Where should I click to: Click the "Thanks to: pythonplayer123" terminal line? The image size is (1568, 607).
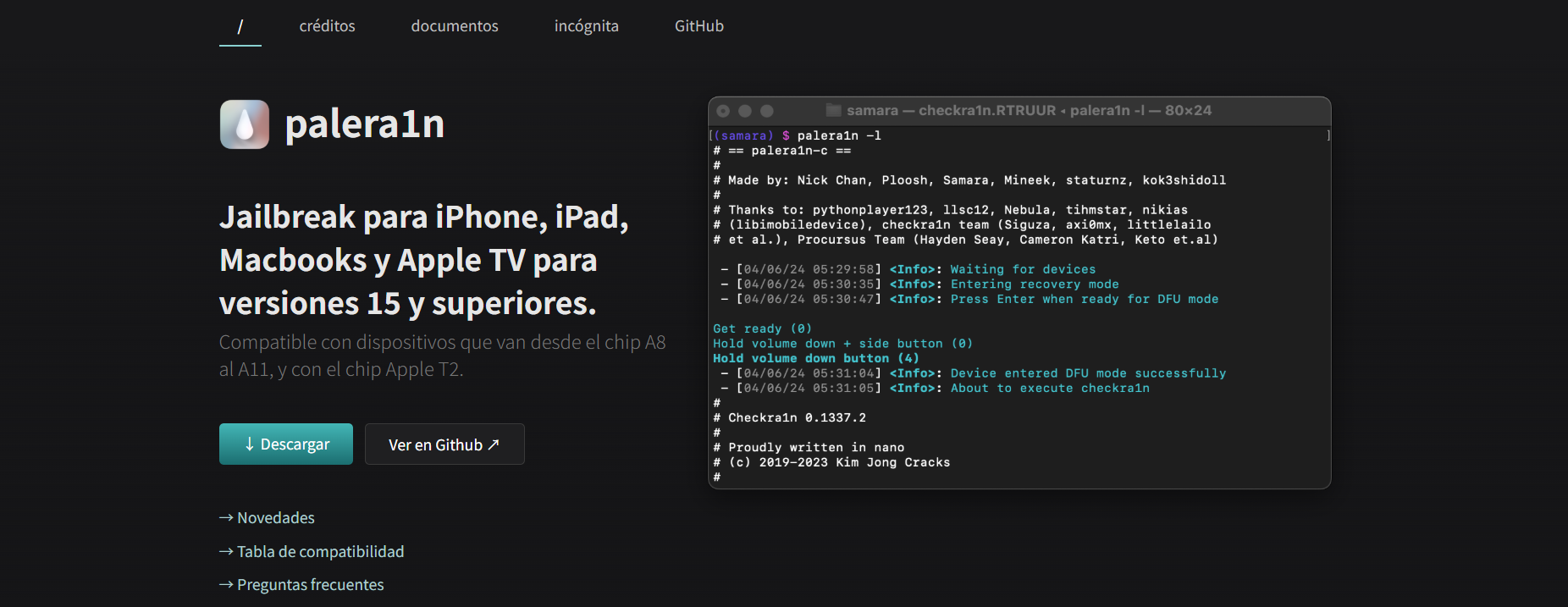pos(951,210)
